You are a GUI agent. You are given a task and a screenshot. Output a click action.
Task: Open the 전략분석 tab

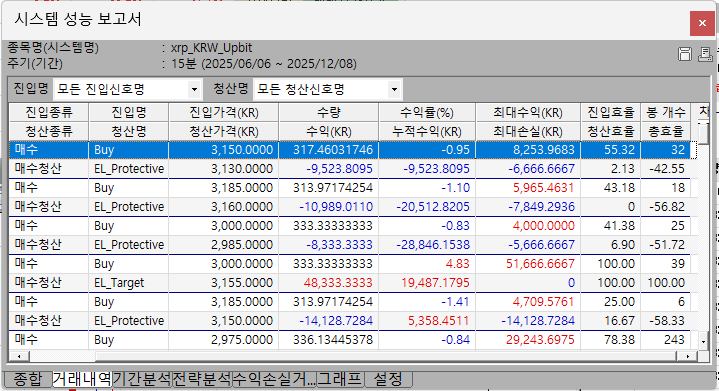coord(202,379)
